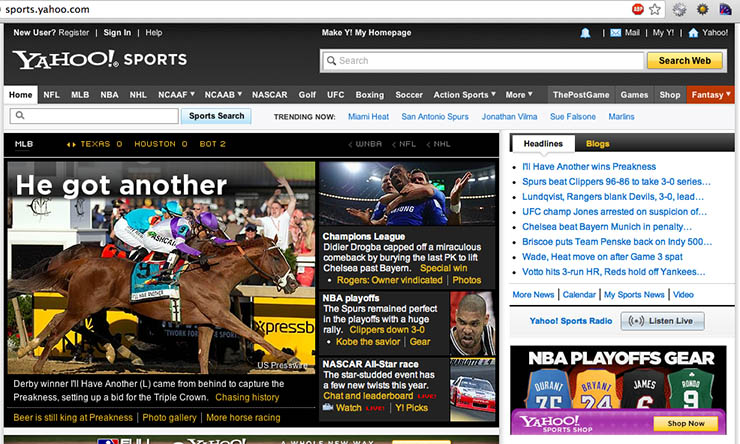Open the Kobe the savior link

(368, 342)
